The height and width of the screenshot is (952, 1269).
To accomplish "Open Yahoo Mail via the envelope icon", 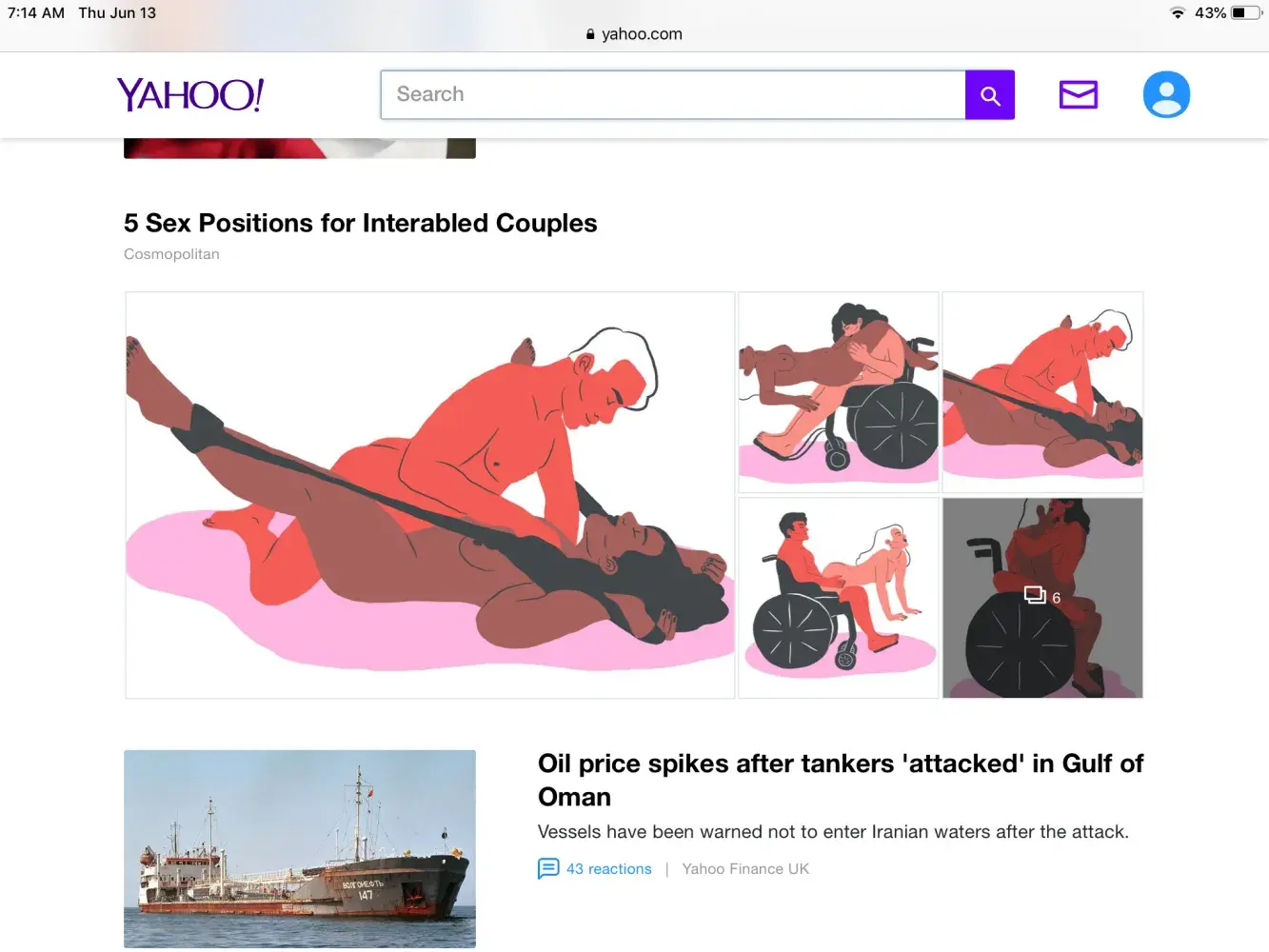I will [1079, 94].
